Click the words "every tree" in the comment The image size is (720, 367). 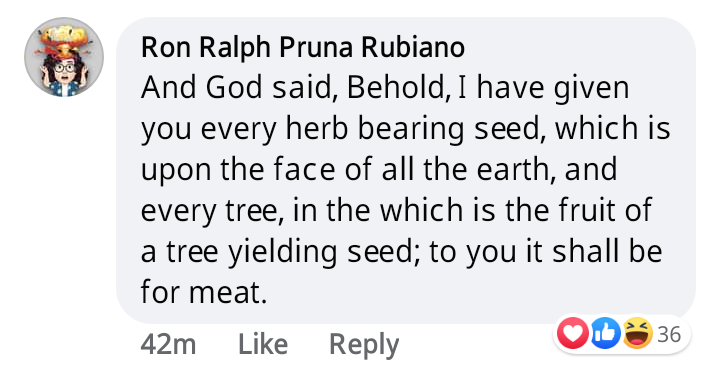210,211
